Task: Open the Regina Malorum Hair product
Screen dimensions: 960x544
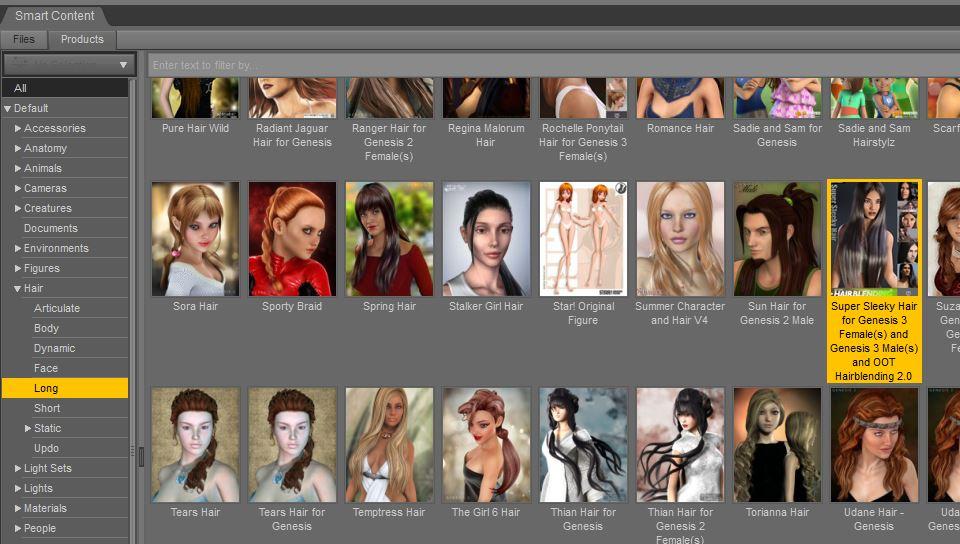Action: point(486,98)
